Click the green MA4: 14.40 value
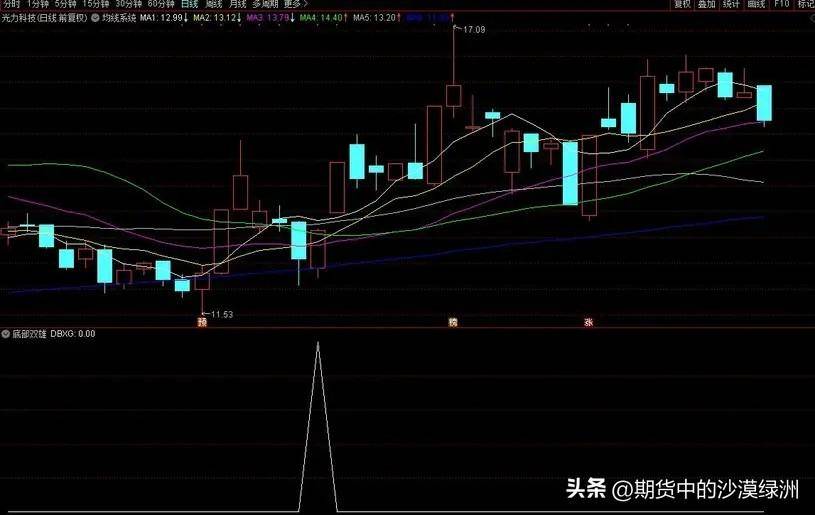The height and width of the screenshot is (515, 815). (324, 18)
